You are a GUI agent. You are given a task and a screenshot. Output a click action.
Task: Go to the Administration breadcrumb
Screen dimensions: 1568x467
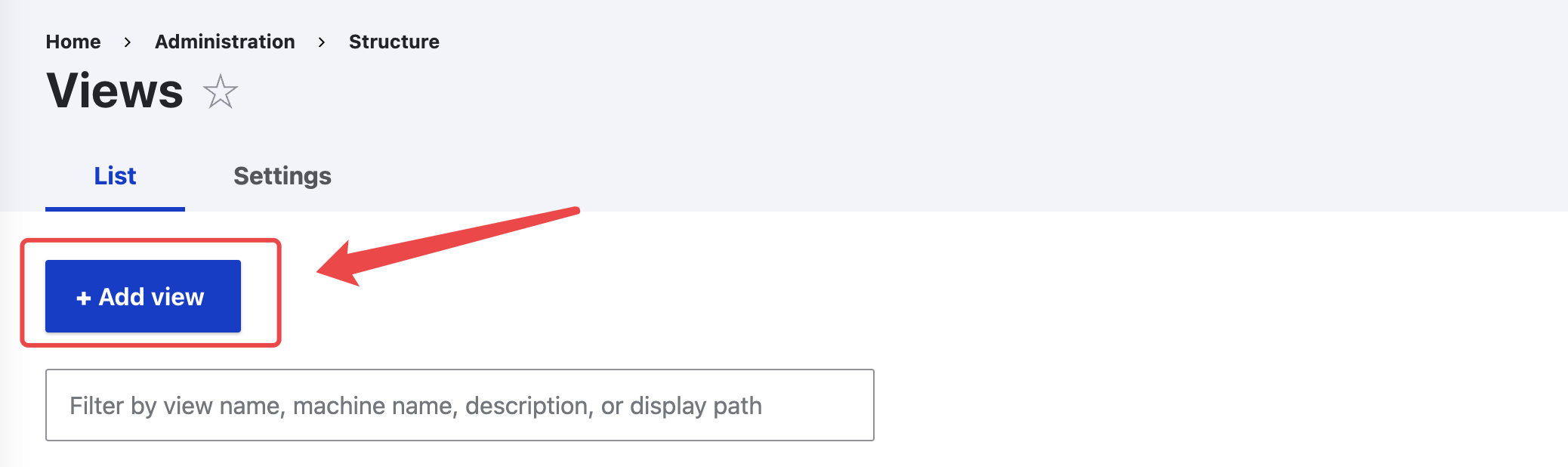(x=224, y=42)
